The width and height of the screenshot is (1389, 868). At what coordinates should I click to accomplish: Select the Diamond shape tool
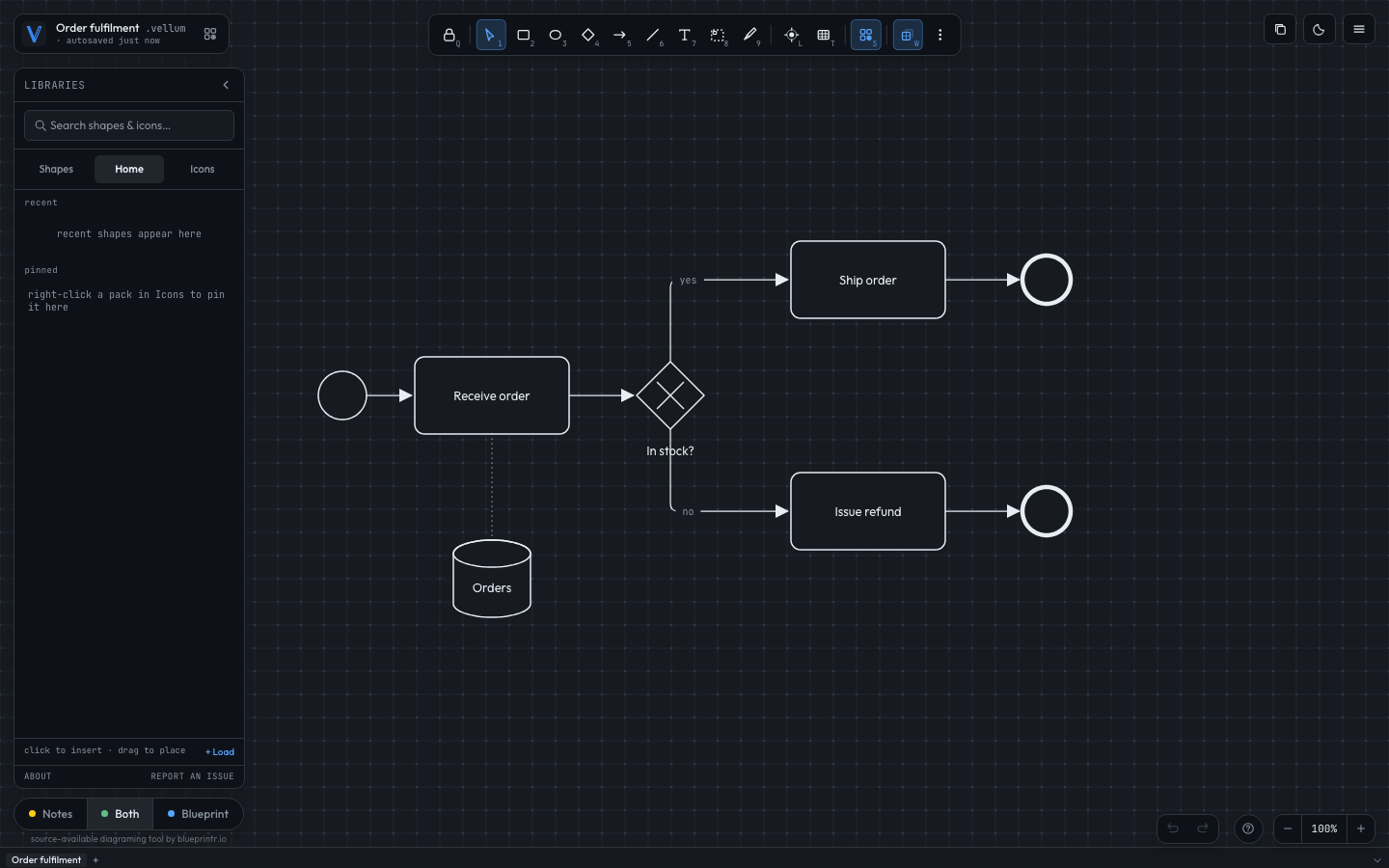588,36
